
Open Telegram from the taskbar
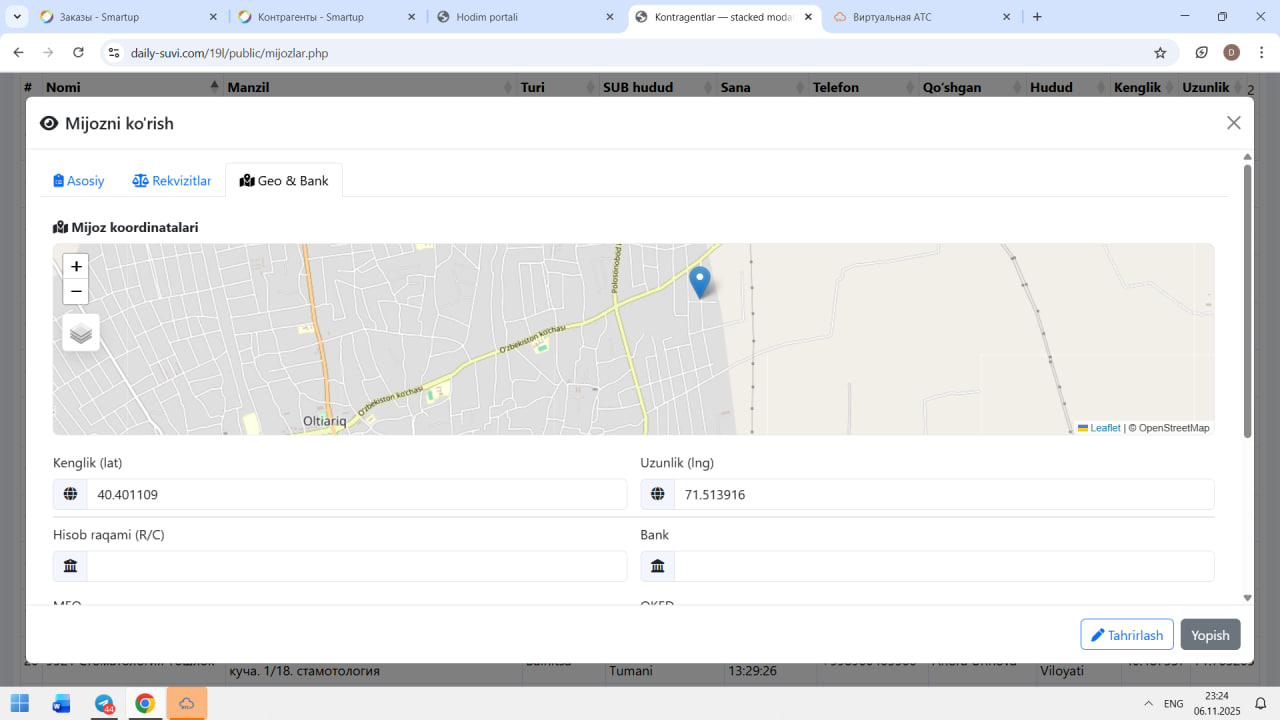[104, 703]
